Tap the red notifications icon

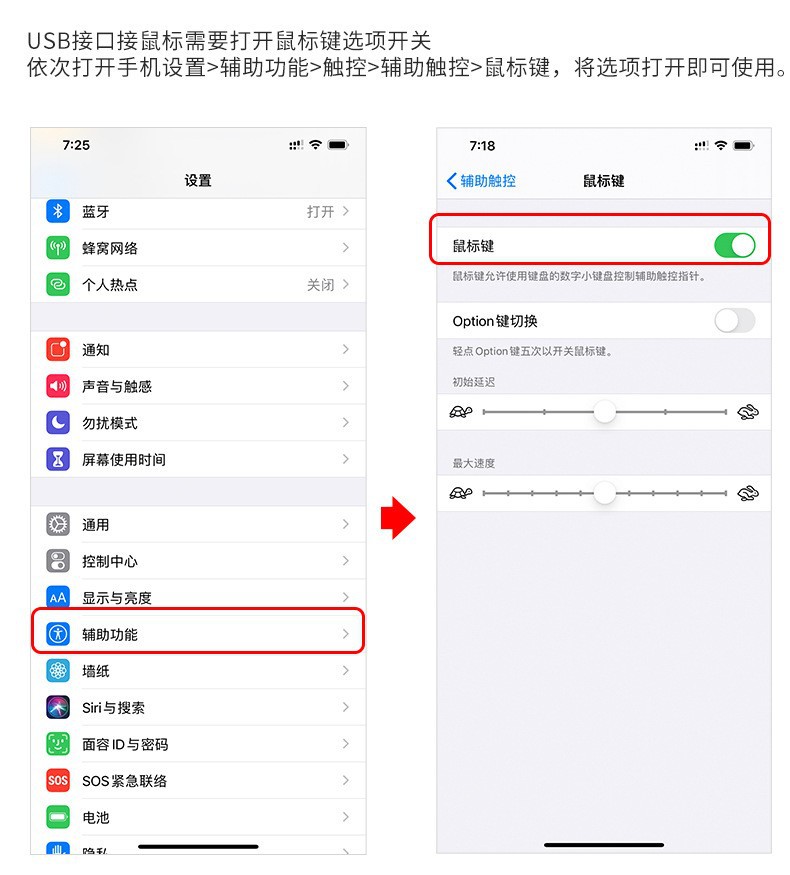pos(58,350)
